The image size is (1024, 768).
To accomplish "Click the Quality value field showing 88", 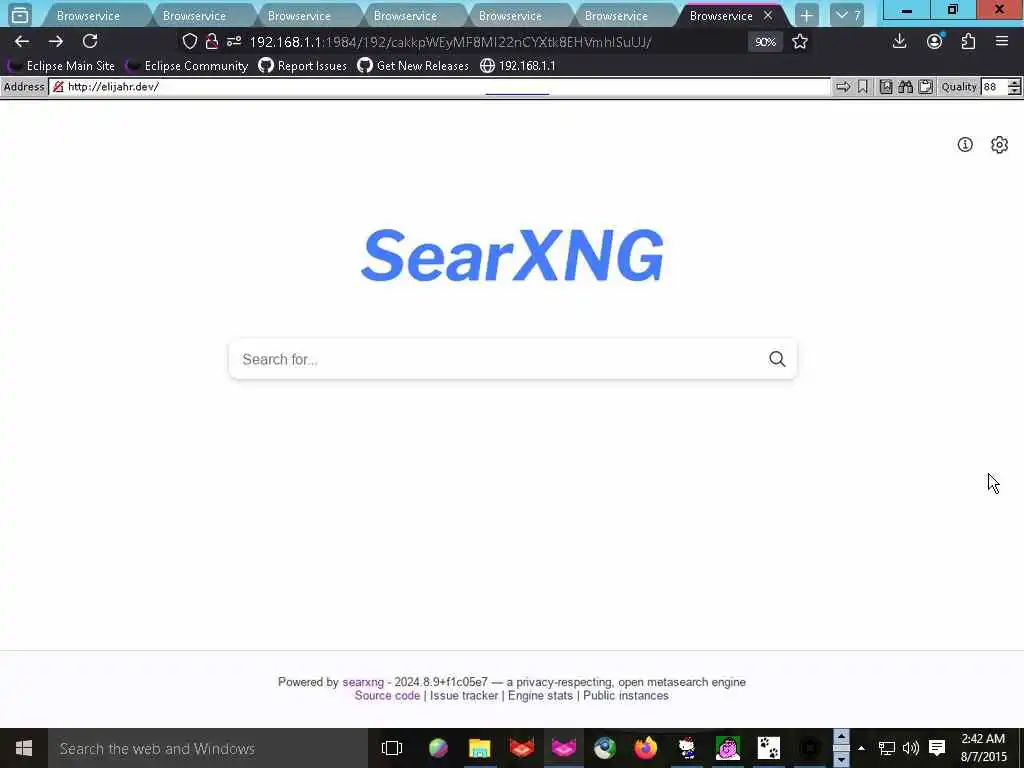I will pos(993,87).
